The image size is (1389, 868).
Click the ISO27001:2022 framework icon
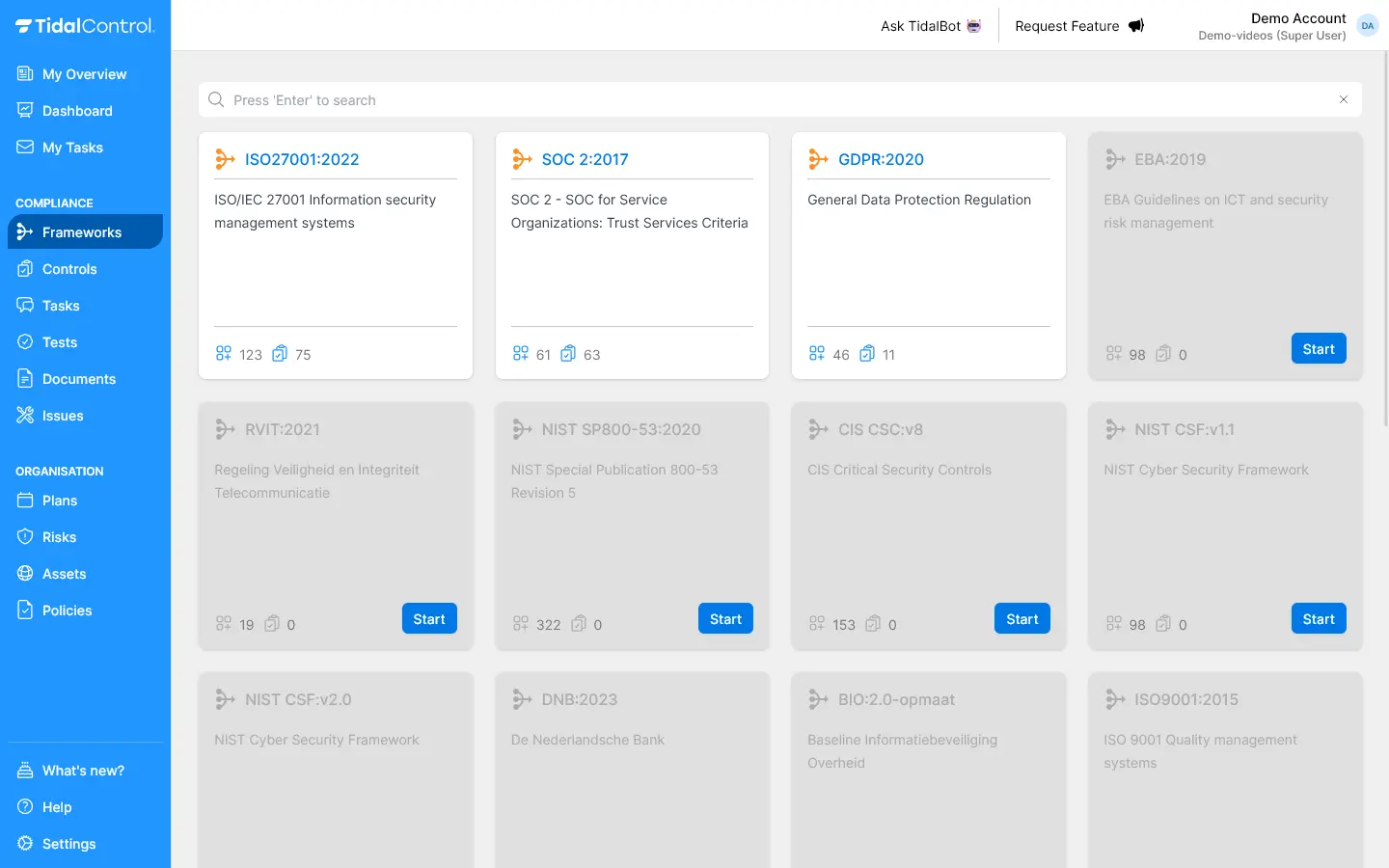click(x=225, y=159)
